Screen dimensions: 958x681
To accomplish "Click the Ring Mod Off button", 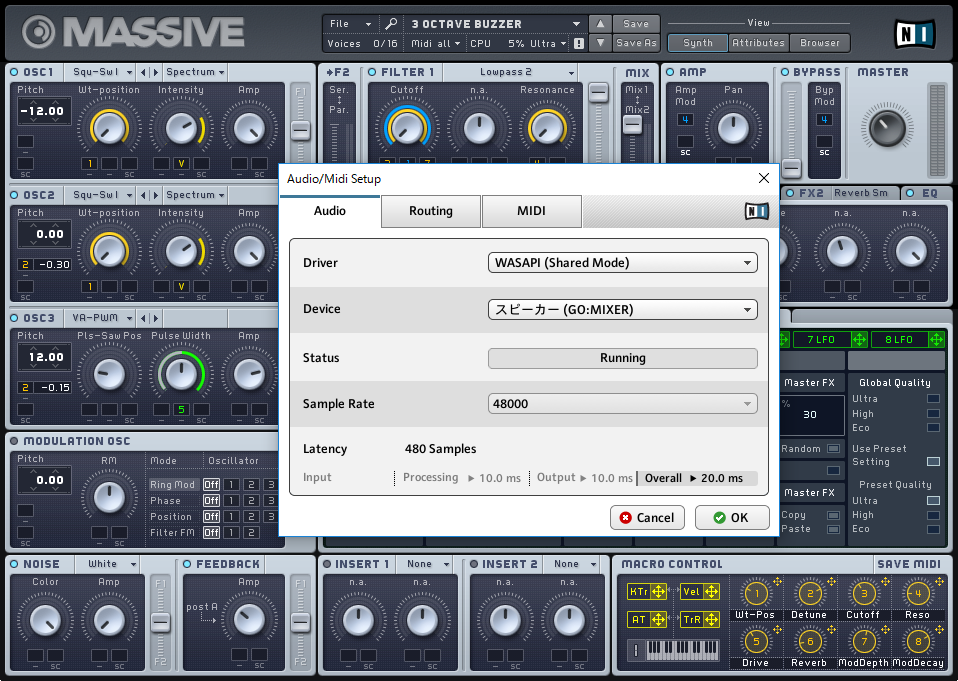I will tap(211, 484).
